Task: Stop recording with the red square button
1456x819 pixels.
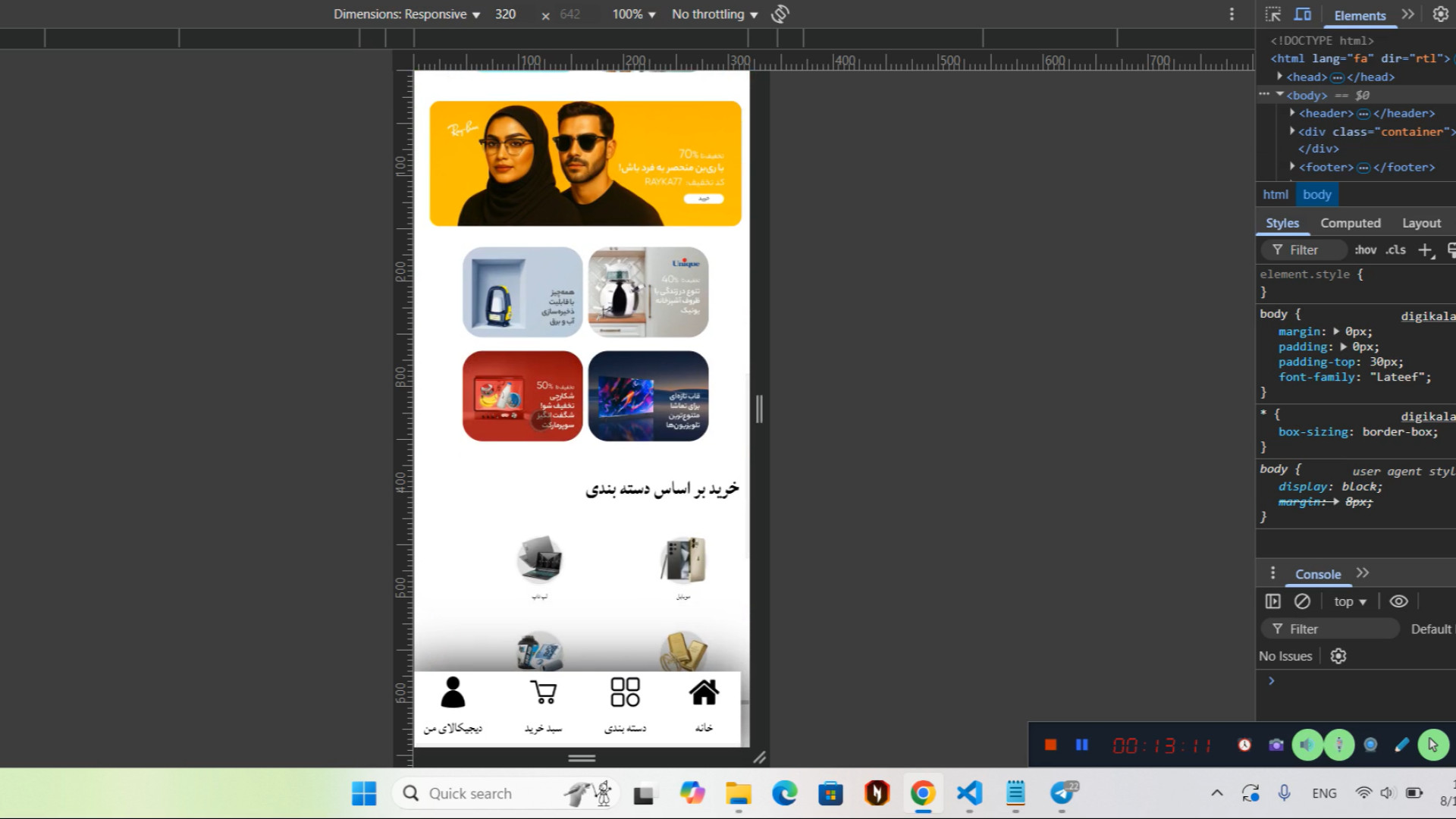Action: (1050, 745)
